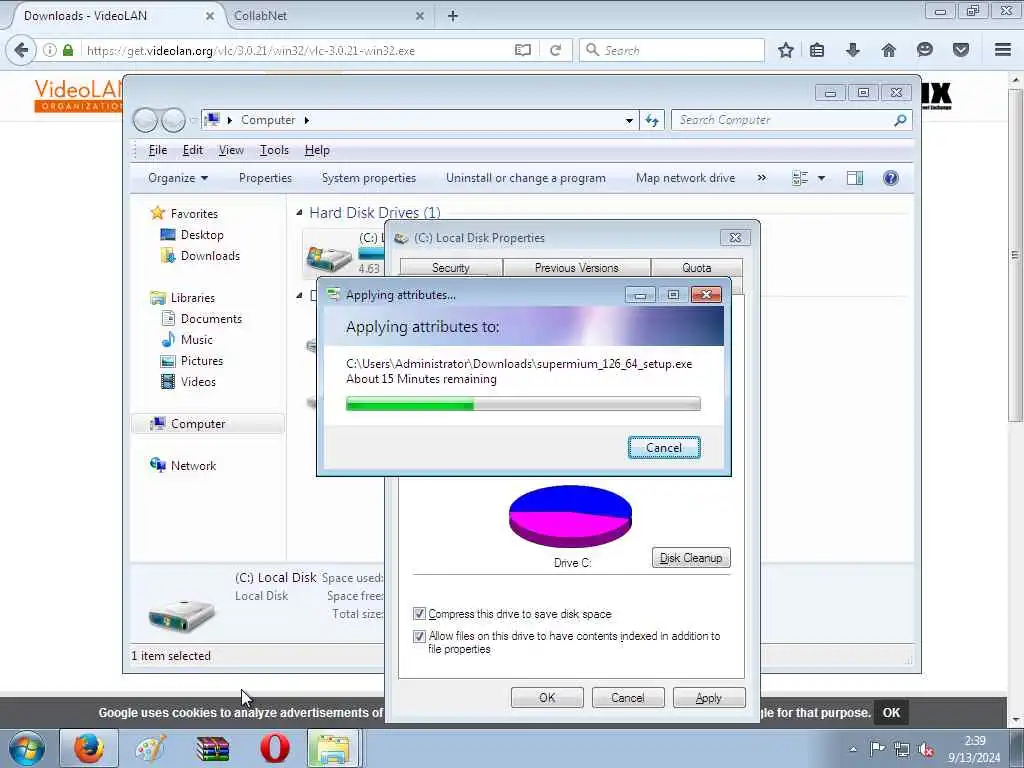This screenshot has height=768, width=1024.
Task: Click the green attributes progress bar
Action: pos(523,404)
